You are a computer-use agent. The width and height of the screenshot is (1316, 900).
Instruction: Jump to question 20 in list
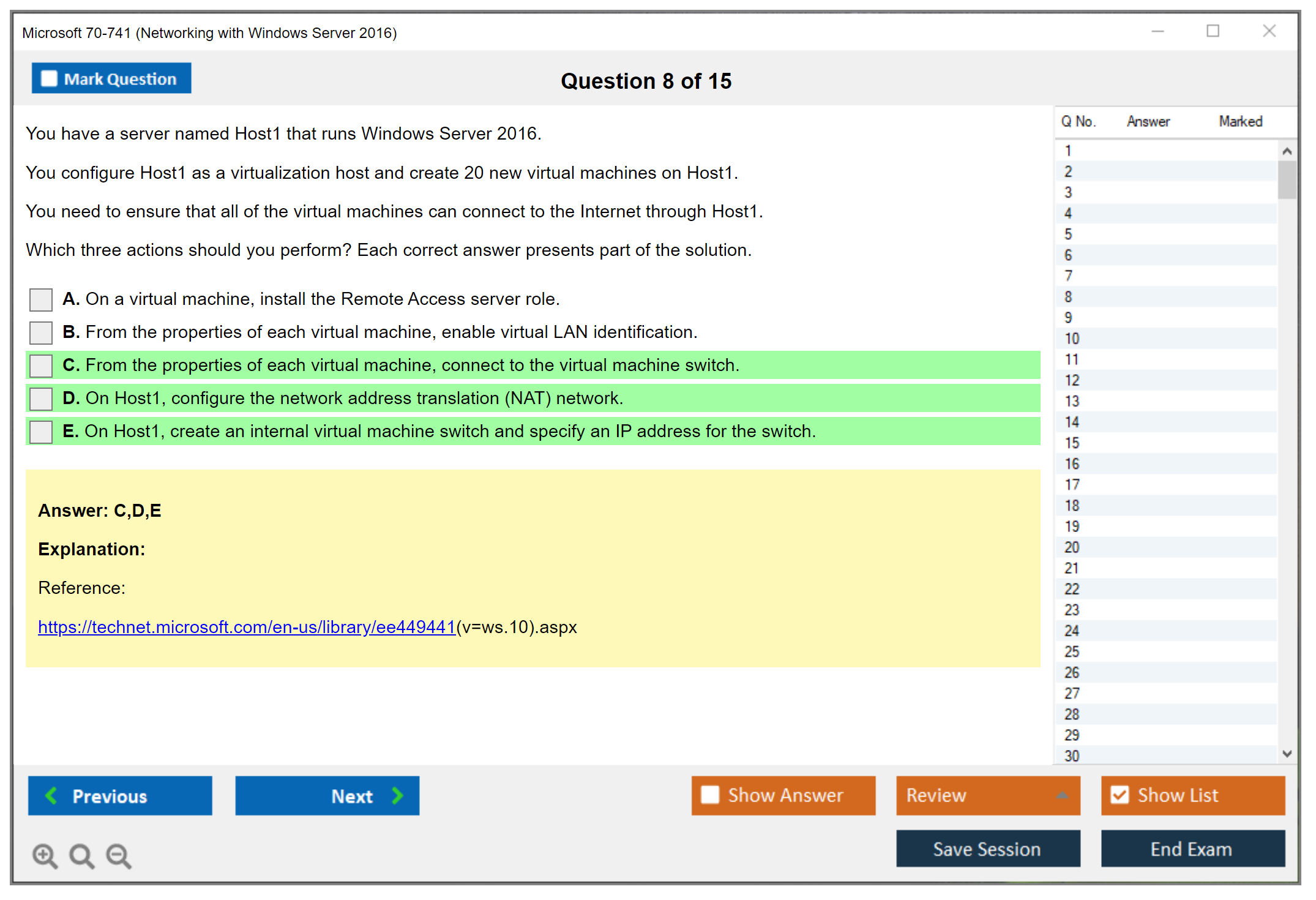(1072, 547)
